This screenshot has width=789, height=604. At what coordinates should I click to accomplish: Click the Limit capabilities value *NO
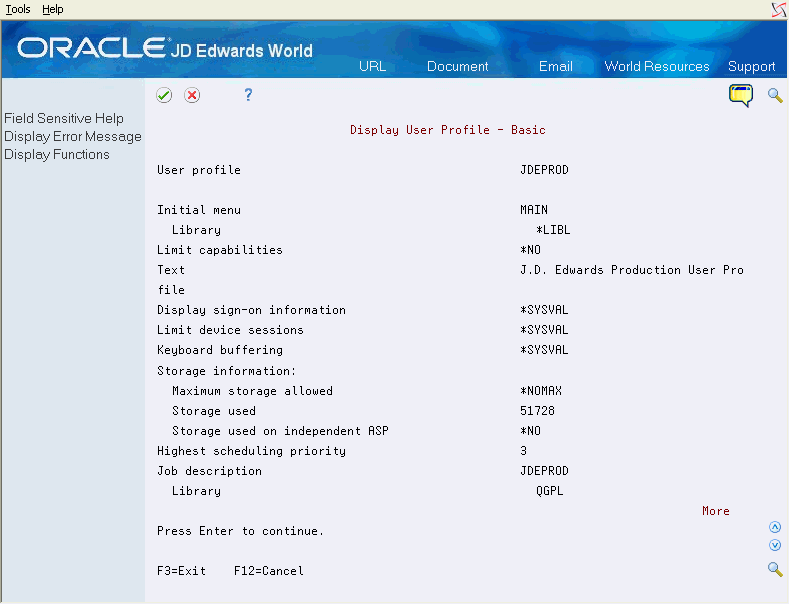[530, 250]
